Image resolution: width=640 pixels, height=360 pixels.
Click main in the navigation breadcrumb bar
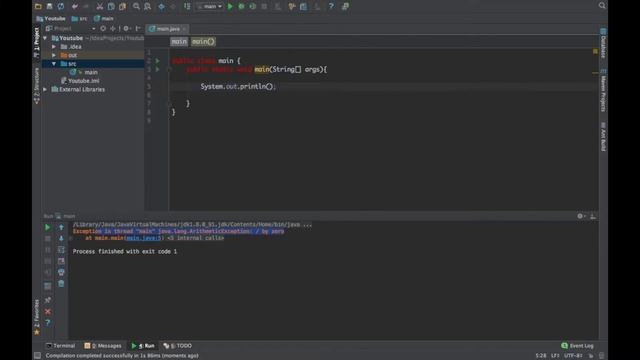click(x=104, y=18)
